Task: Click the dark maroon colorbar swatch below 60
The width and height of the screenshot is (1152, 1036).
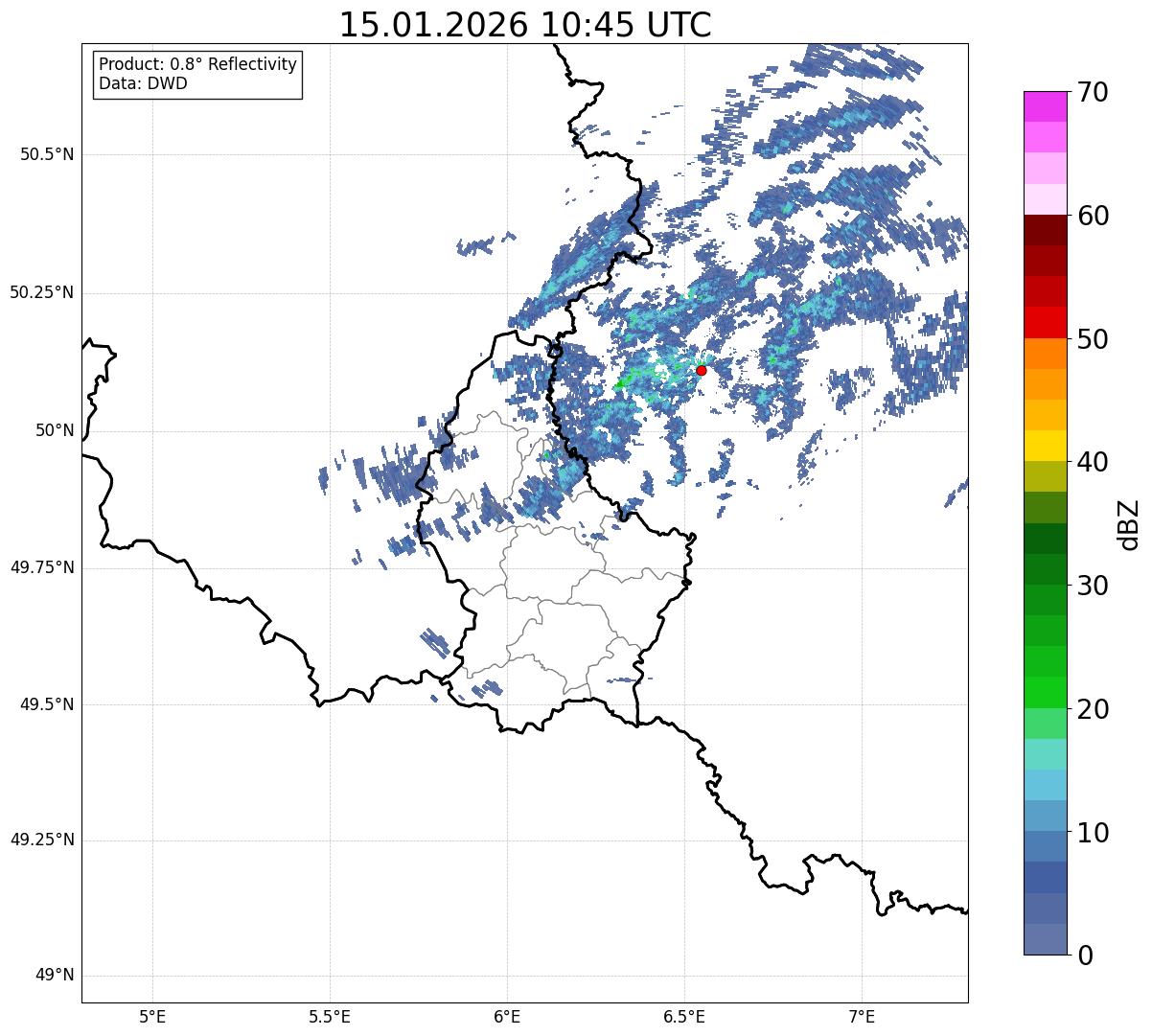Action: (x=1046, y=230)
